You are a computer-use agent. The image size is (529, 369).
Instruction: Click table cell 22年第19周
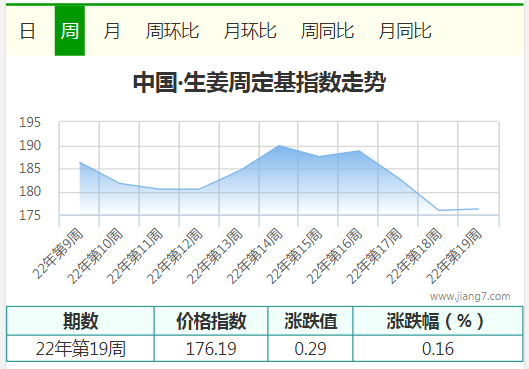[x=80, y=348]
